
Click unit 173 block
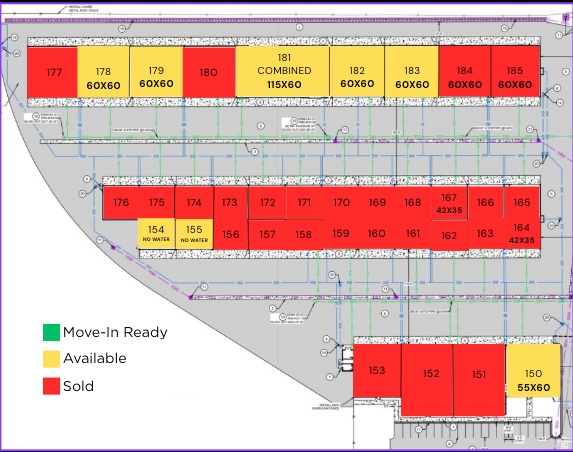[230, 203]
